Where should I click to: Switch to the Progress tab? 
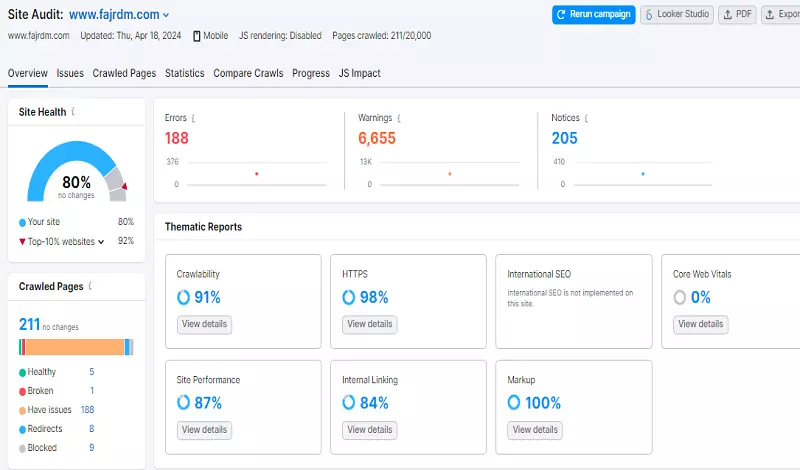[x=311, y=73]
